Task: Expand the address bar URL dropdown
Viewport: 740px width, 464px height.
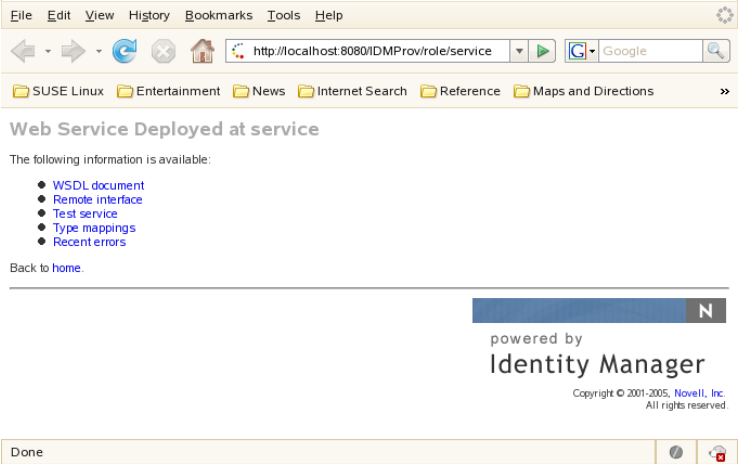Action: pyautogui.click(x=519, y=51)
